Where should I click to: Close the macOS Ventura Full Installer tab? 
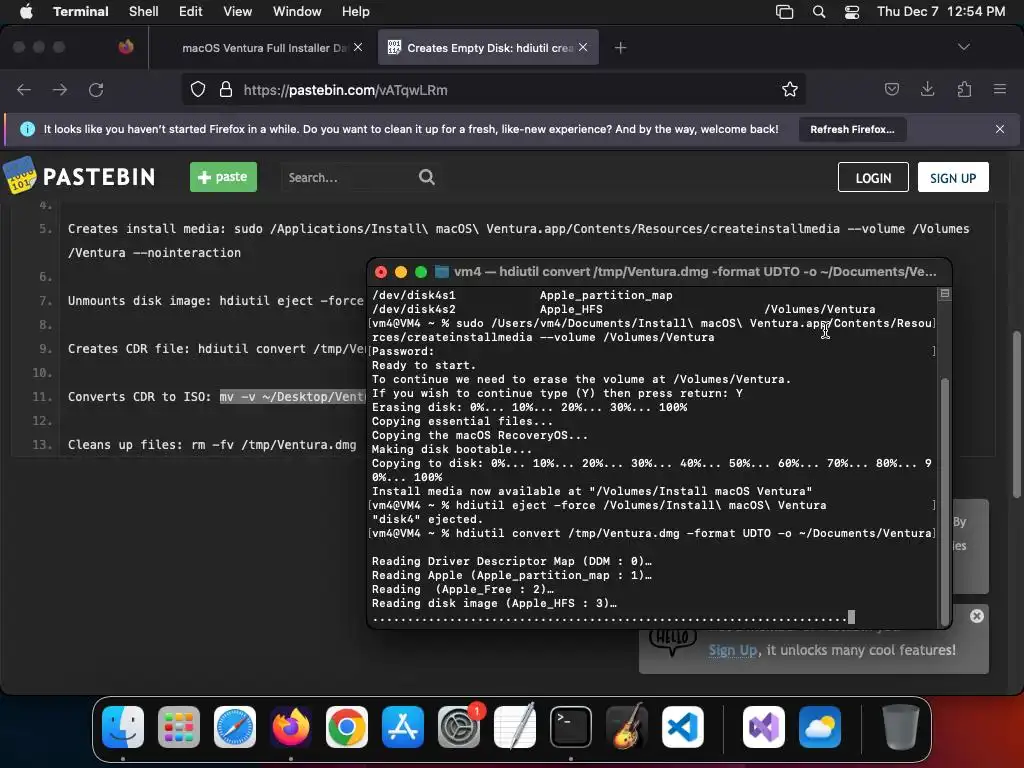coord(358,47)
